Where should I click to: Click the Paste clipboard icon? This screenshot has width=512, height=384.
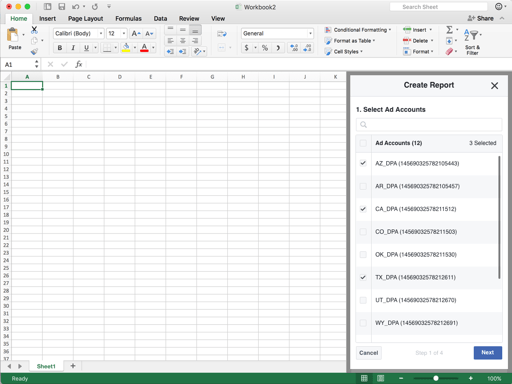point(13,35)
